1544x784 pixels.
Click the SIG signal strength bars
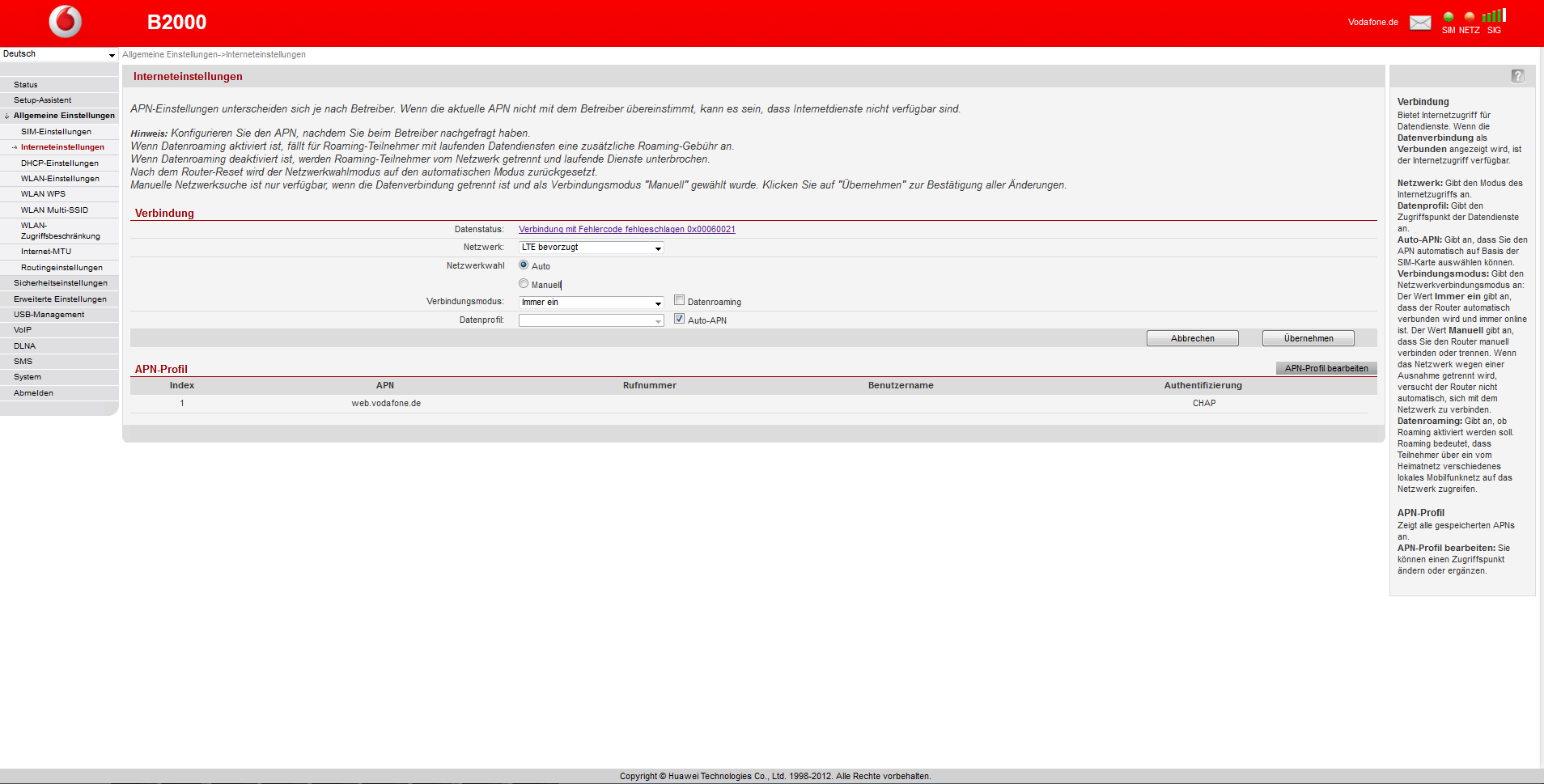(1494, 15)
